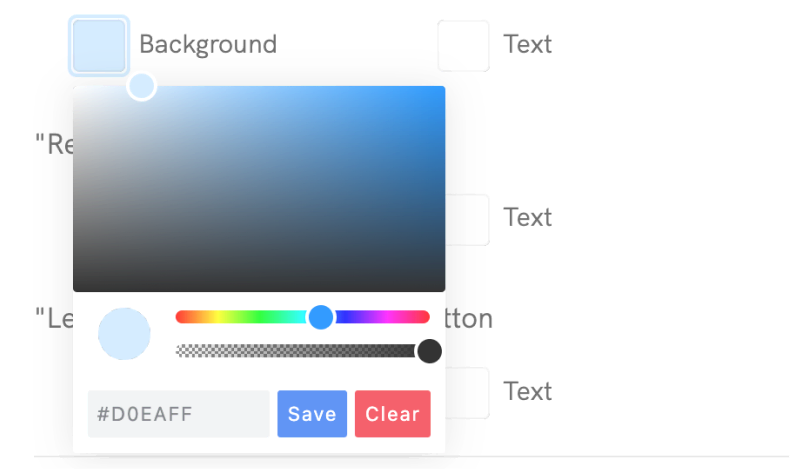
Task: Open the Text color swatch beside Background
Action: [463, 46]
